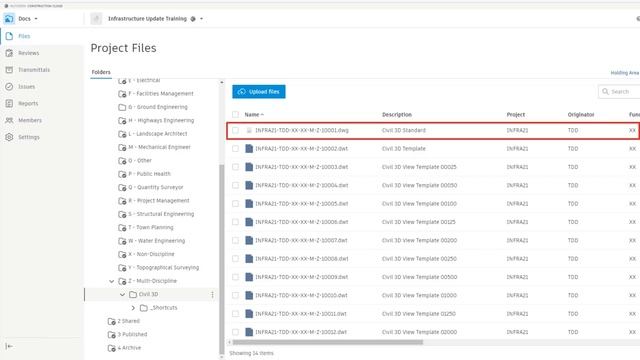640x360 pixels.
Task: Click file icon of 10005.dwt
Action: click(249, 204)
